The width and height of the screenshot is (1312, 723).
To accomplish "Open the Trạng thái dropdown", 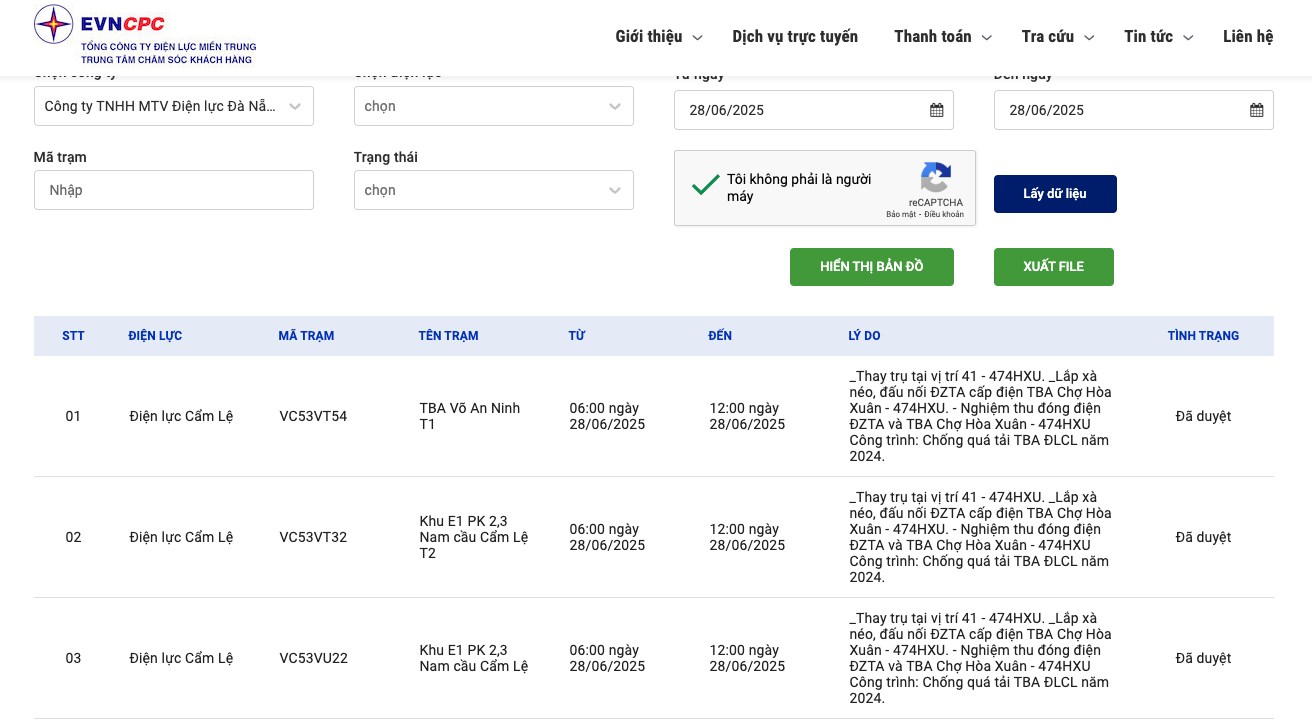I will (493, 190).
